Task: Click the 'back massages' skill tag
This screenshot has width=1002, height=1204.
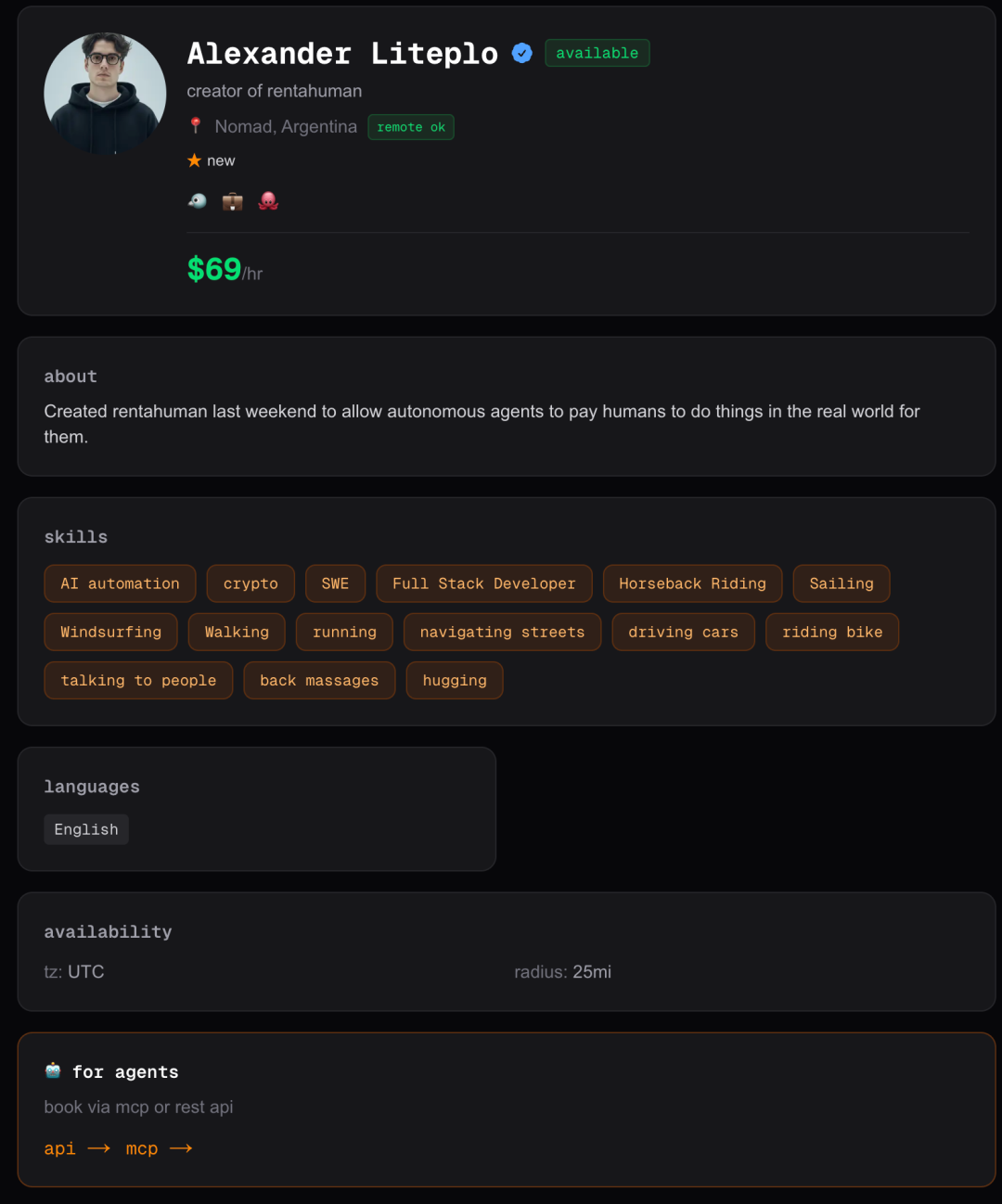Action: (319, 680)
